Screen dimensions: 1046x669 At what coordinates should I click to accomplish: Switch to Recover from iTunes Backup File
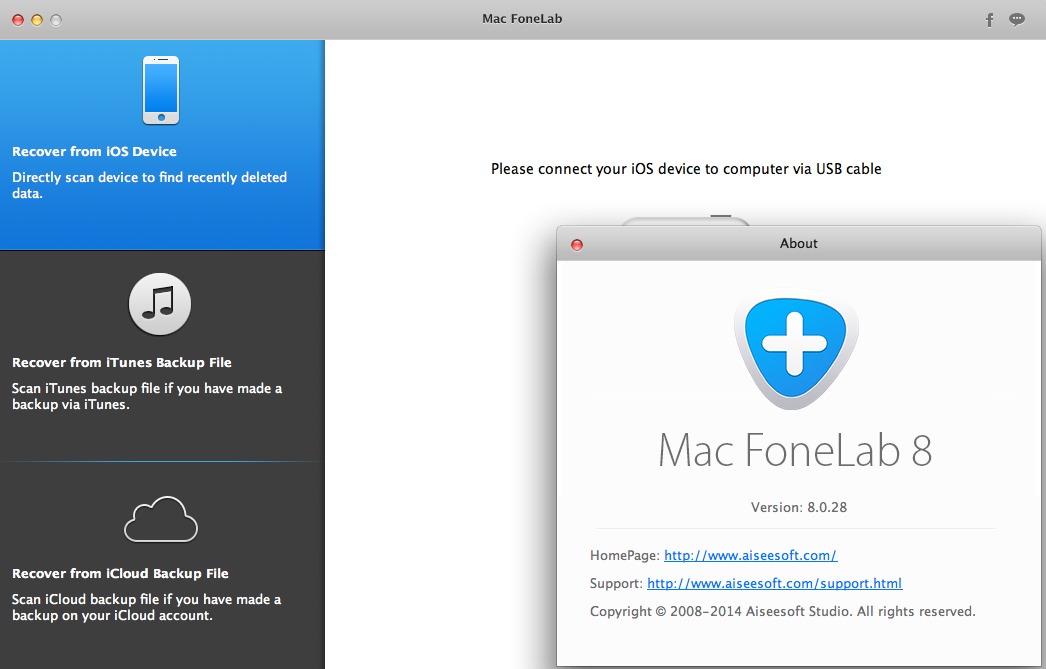click(162, 356)
